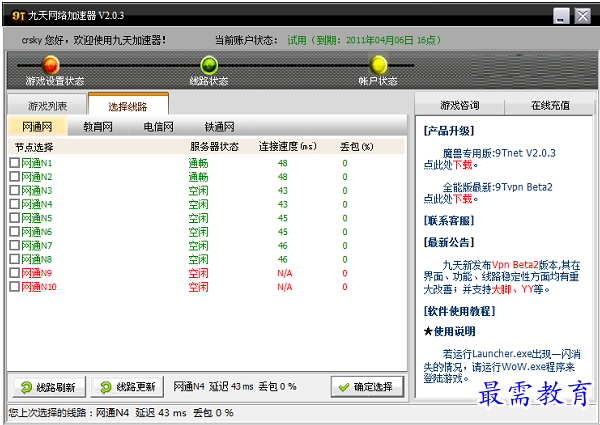Open the 游戏咨询 tab
This screenshot has height=425, width=600.
(460, 104)
